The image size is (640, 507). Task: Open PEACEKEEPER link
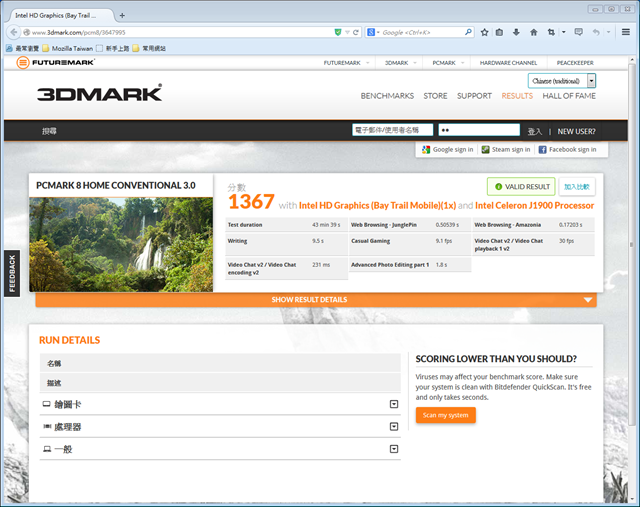coord(575,63)
